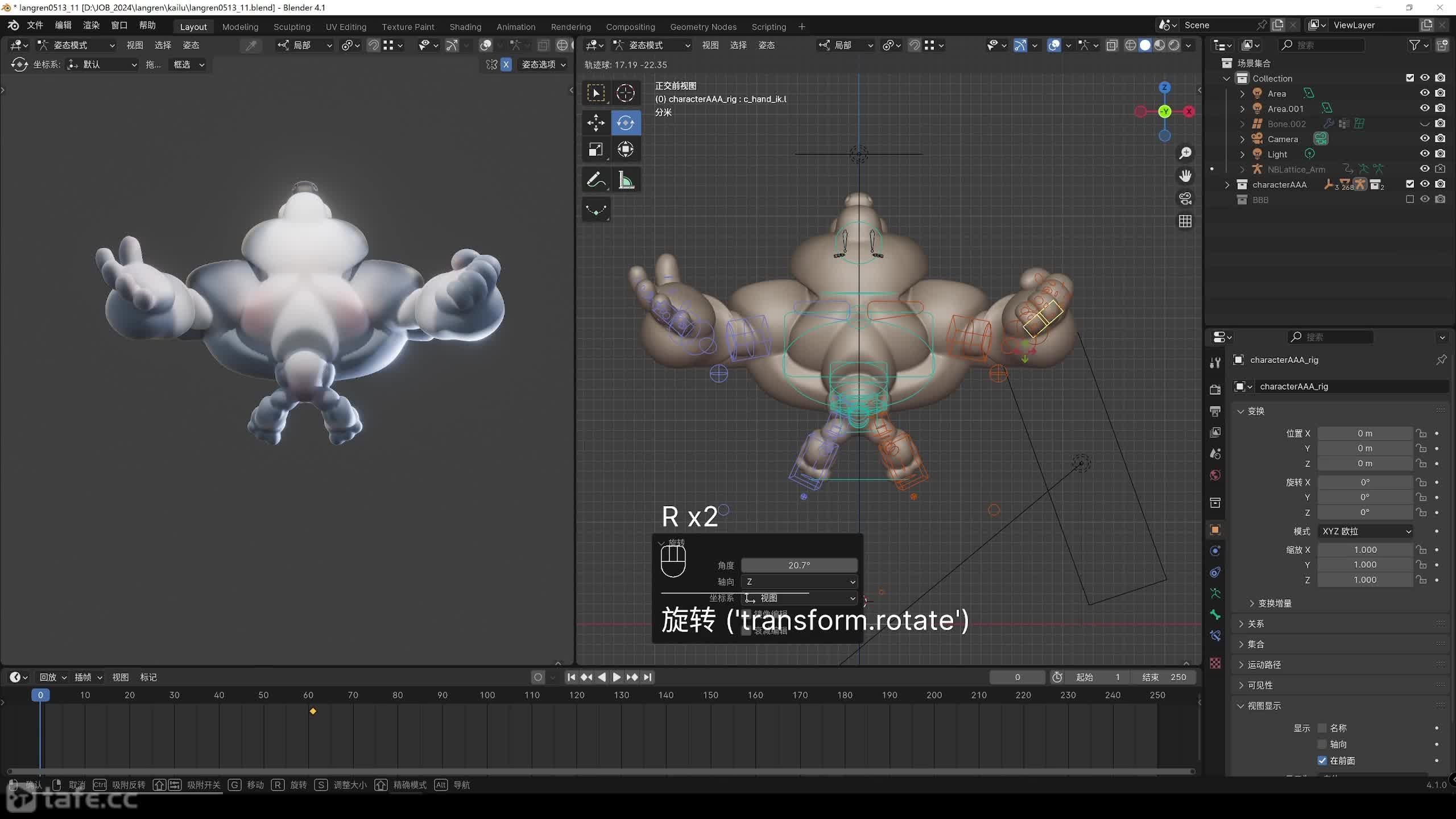
Task: Uncheck the In Front checkbox
Action: click(1322, 761)
